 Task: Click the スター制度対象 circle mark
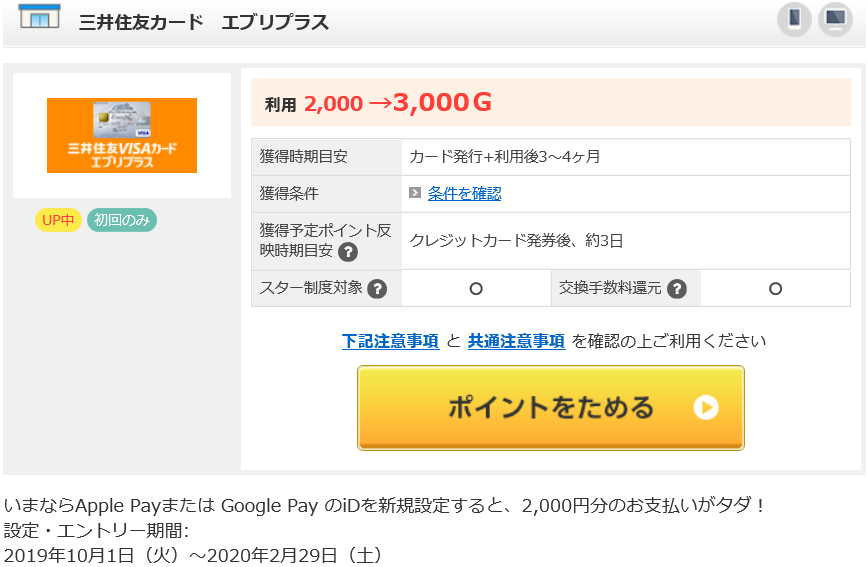pyautogui.click(x=476, y=288)
